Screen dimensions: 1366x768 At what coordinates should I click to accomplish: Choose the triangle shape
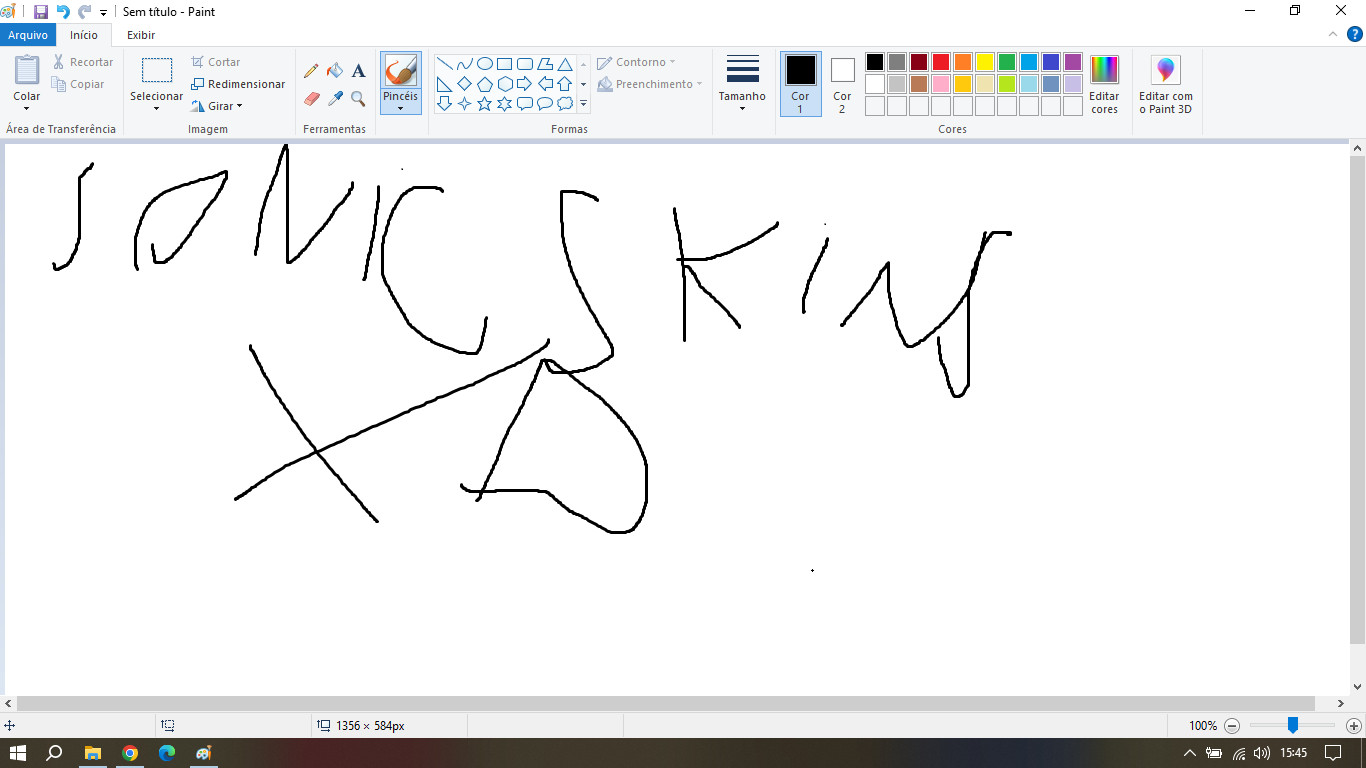pyautogui.click(x=565, y=64)
